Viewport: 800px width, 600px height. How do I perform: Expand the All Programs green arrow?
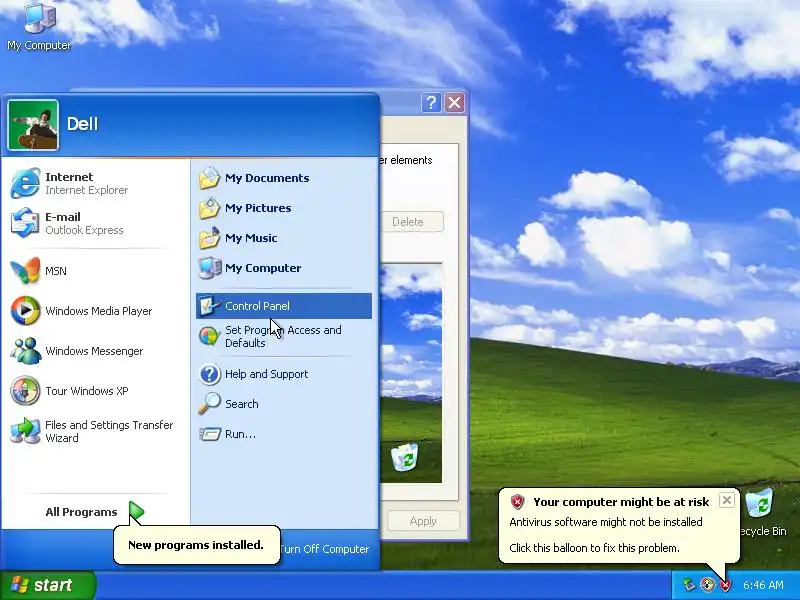[136, 511]
